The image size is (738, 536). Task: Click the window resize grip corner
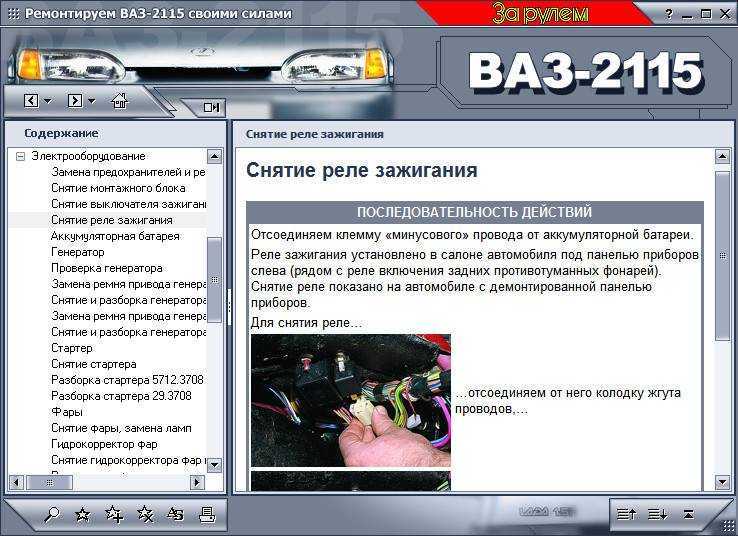pos(728,527)
